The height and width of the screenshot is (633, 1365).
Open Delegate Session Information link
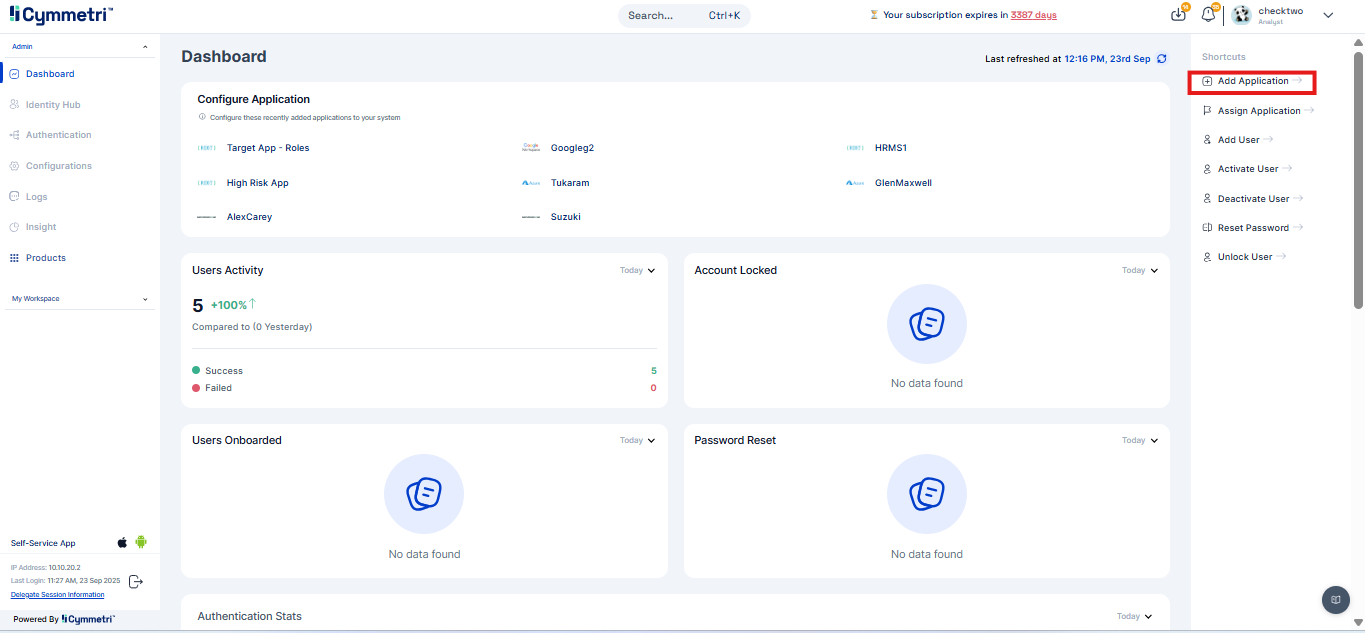(x=57, y=595)
